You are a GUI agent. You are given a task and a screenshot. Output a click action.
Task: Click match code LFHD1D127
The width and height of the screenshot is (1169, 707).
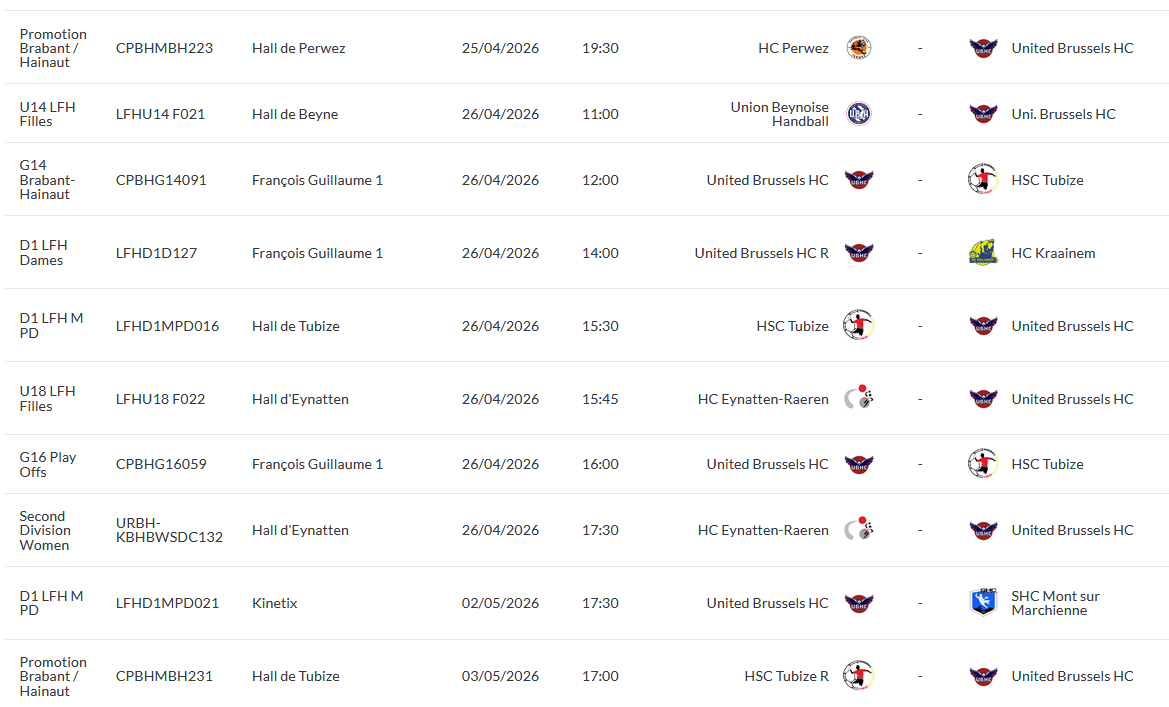(156, 253)
